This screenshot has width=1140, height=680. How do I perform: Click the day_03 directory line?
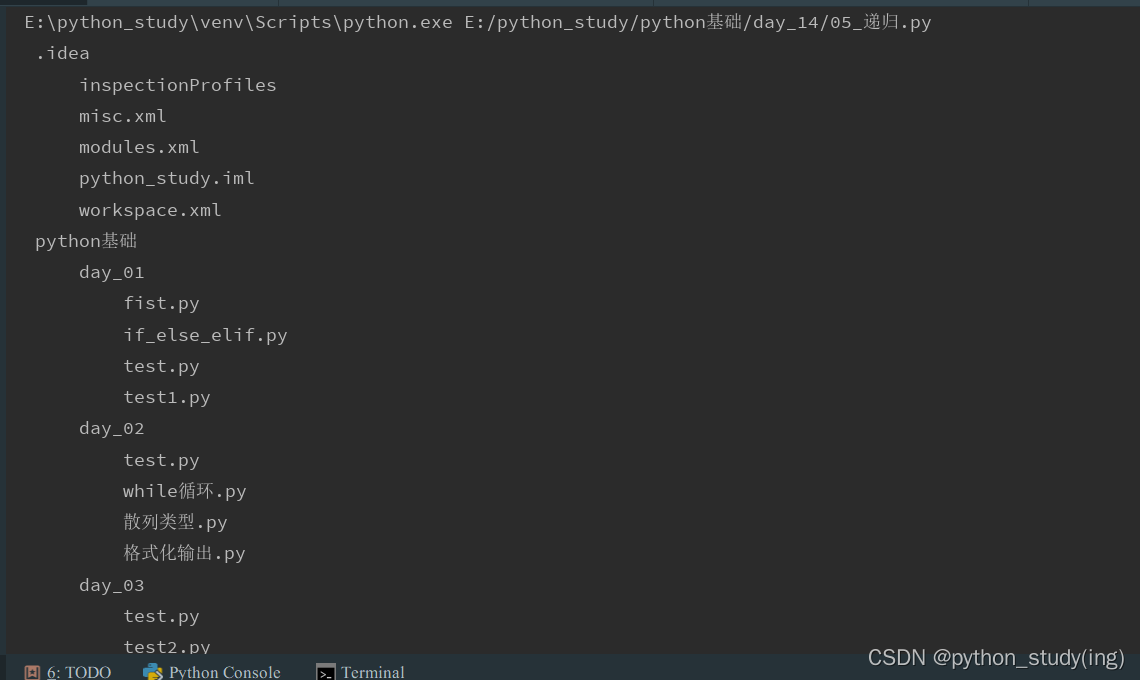coord(111,584)
